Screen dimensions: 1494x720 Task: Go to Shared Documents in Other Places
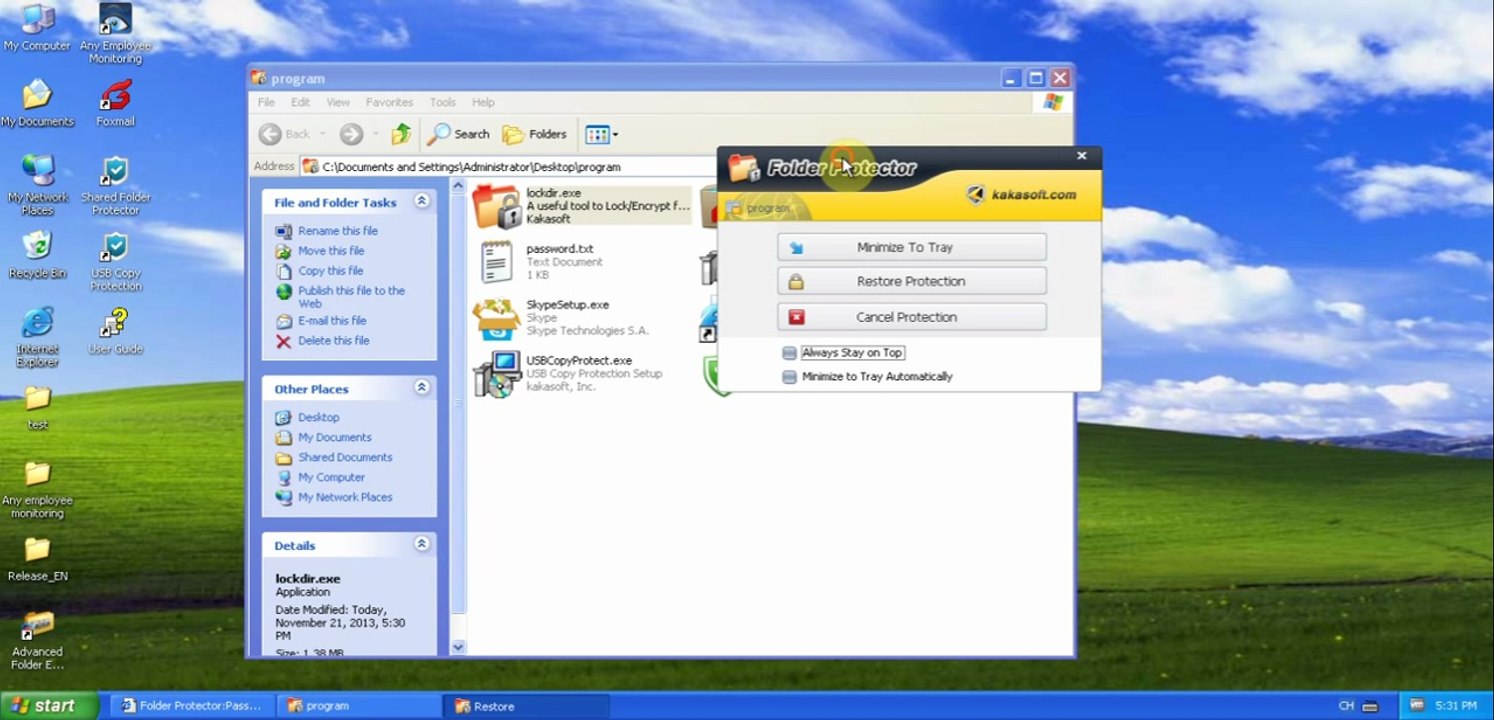click(x=345, y=457)
